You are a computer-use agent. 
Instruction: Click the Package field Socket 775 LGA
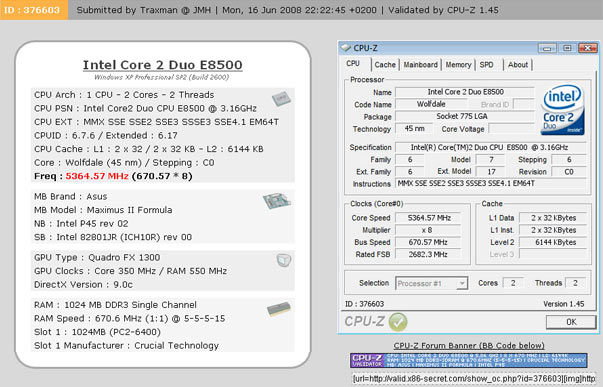[x=465, y=116]
